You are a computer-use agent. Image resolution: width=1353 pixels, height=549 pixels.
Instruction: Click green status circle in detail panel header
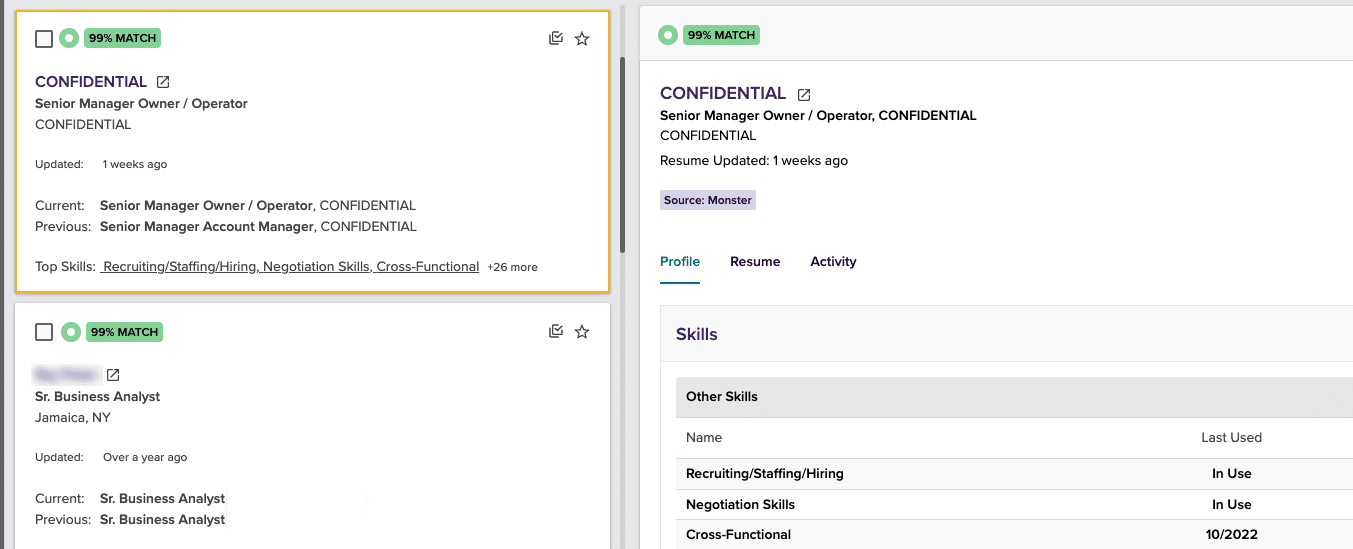[668, 36]
